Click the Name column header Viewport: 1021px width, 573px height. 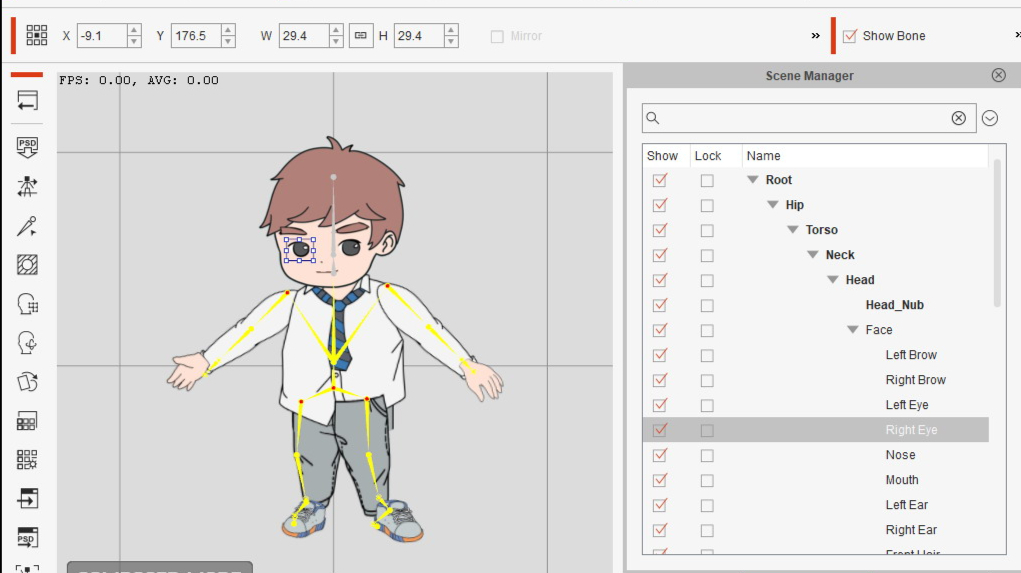click(x=763, y=156)
